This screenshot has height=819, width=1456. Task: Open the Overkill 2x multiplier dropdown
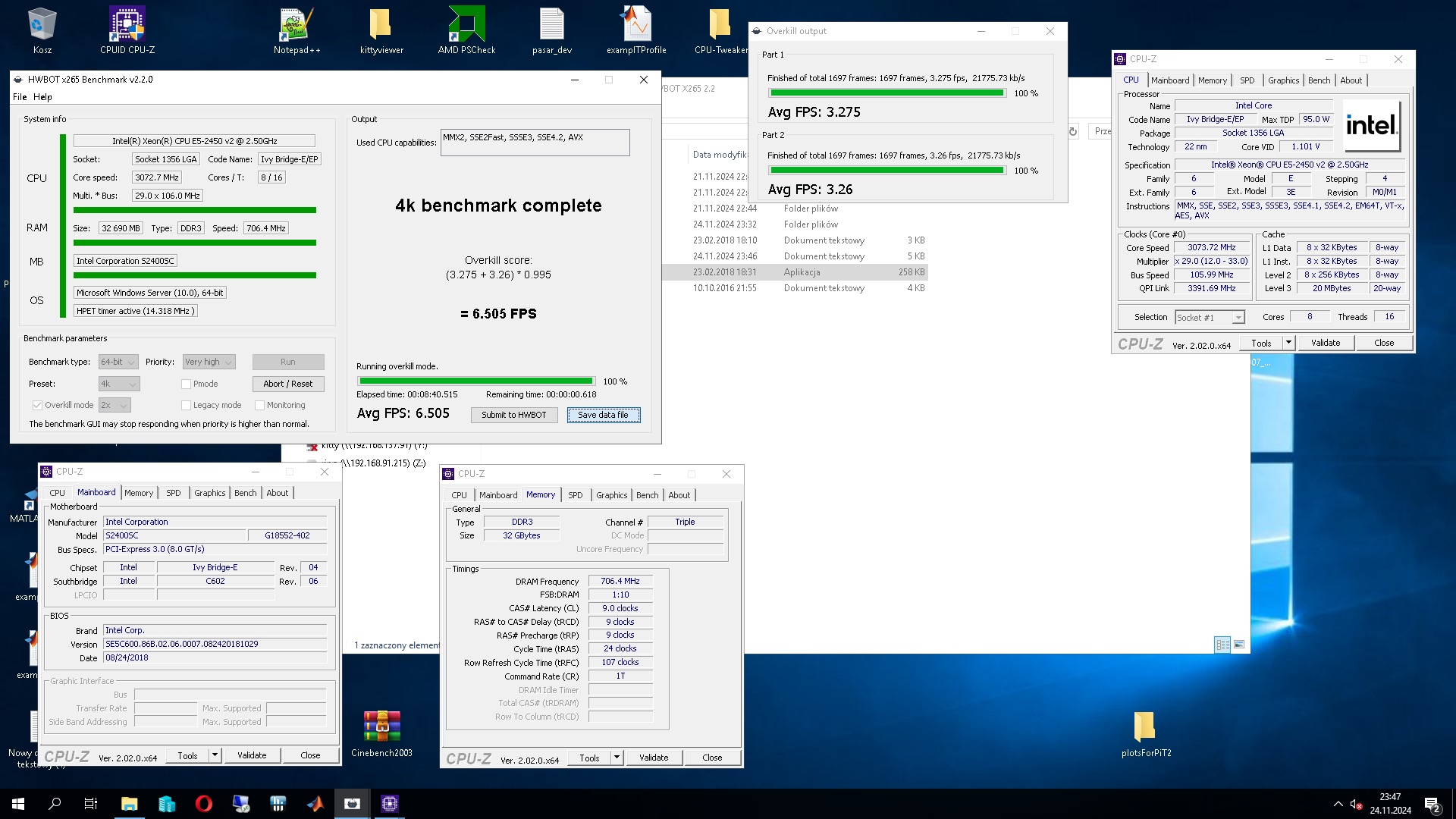[x=115, y=405]
